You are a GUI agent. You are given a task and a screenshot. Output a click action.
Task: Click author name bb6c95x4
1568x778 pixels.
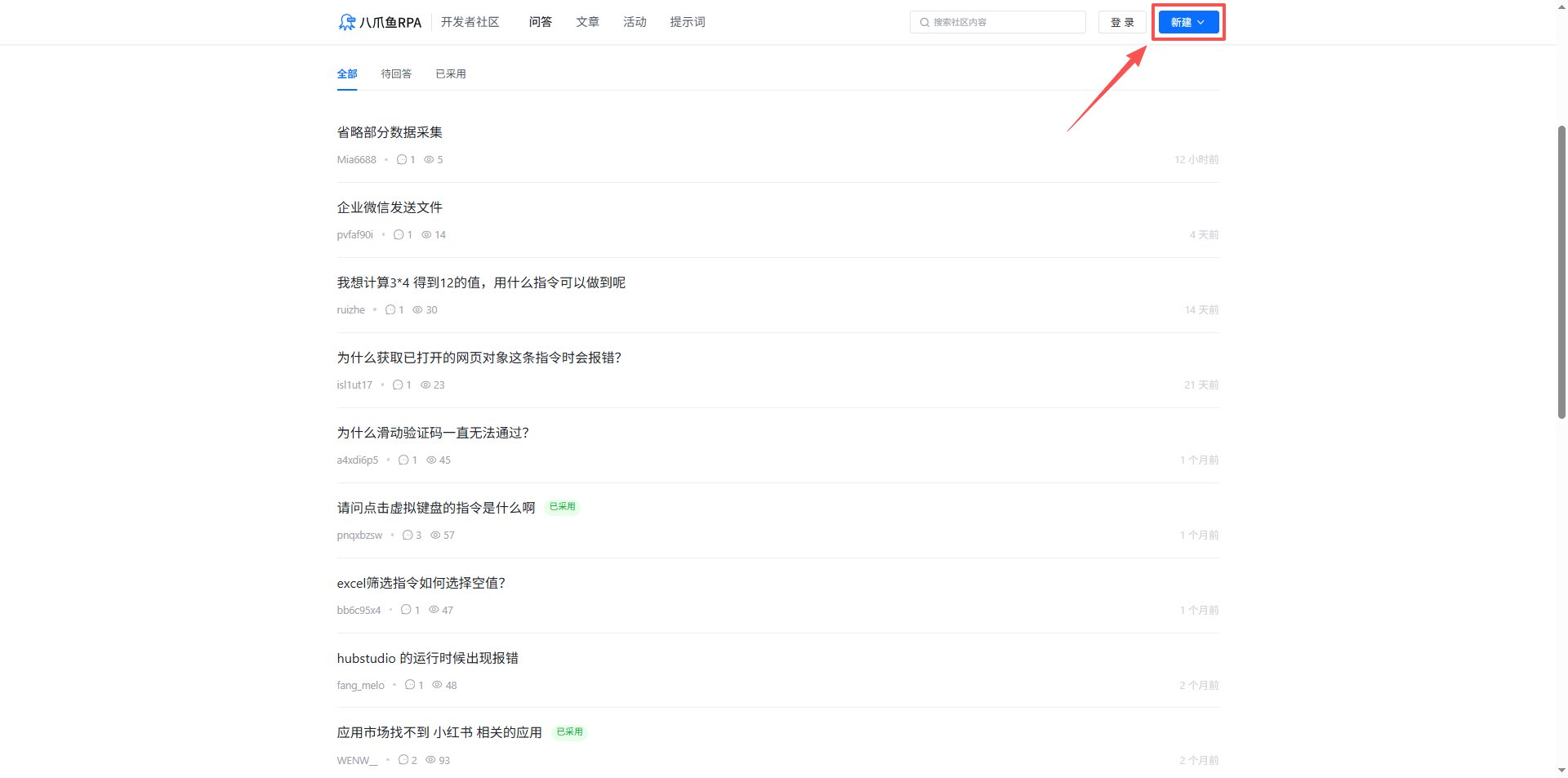359,610
